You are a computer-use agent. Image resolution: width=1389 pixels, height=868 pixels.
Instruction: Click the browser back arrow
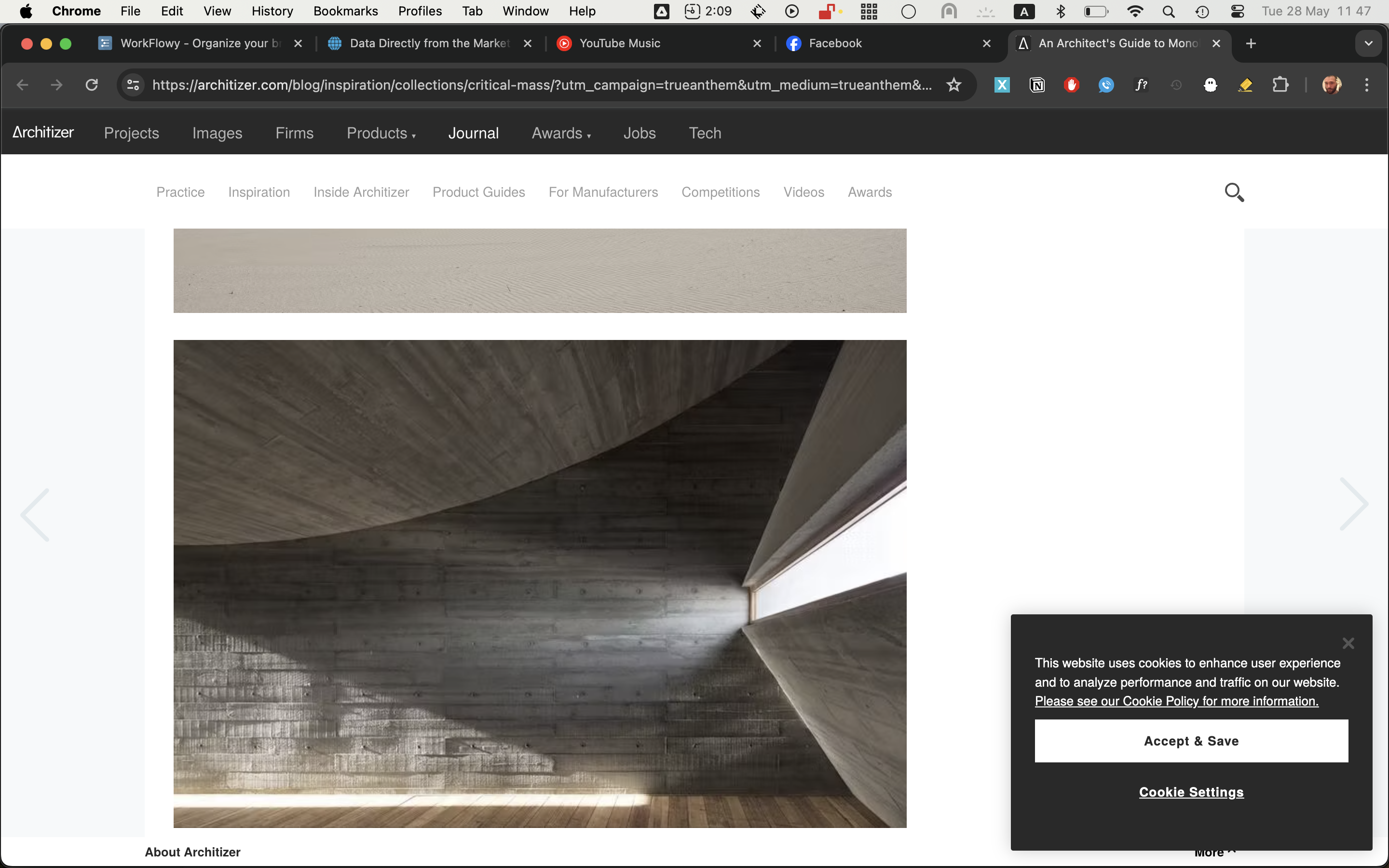[22, 84]
